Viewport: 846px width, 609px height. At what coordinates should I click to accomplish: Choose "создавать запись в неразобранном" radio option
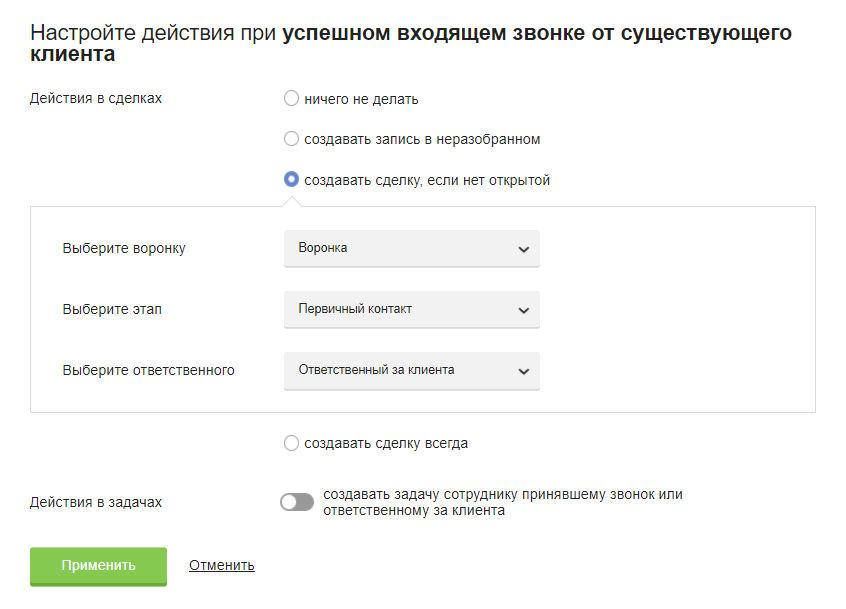[x=292, y=139]
